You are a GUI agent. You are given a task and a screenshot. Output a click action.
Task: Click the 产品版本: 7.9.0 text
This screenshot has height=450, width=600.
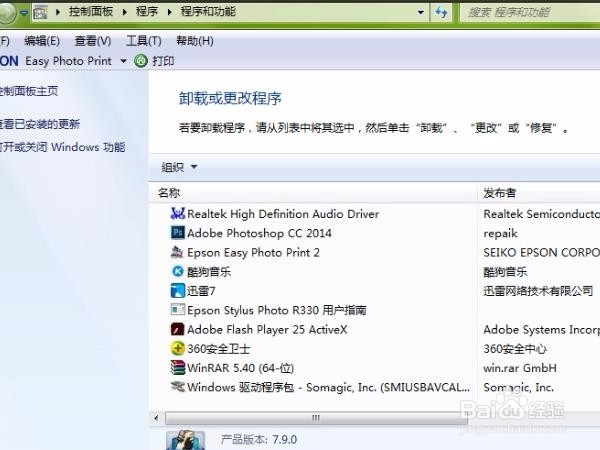coord(259,440)
